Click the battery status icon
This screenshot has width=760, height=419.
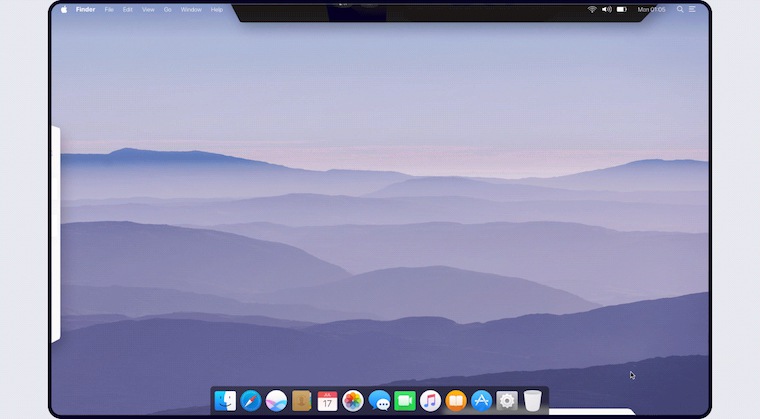click(622, 9)
